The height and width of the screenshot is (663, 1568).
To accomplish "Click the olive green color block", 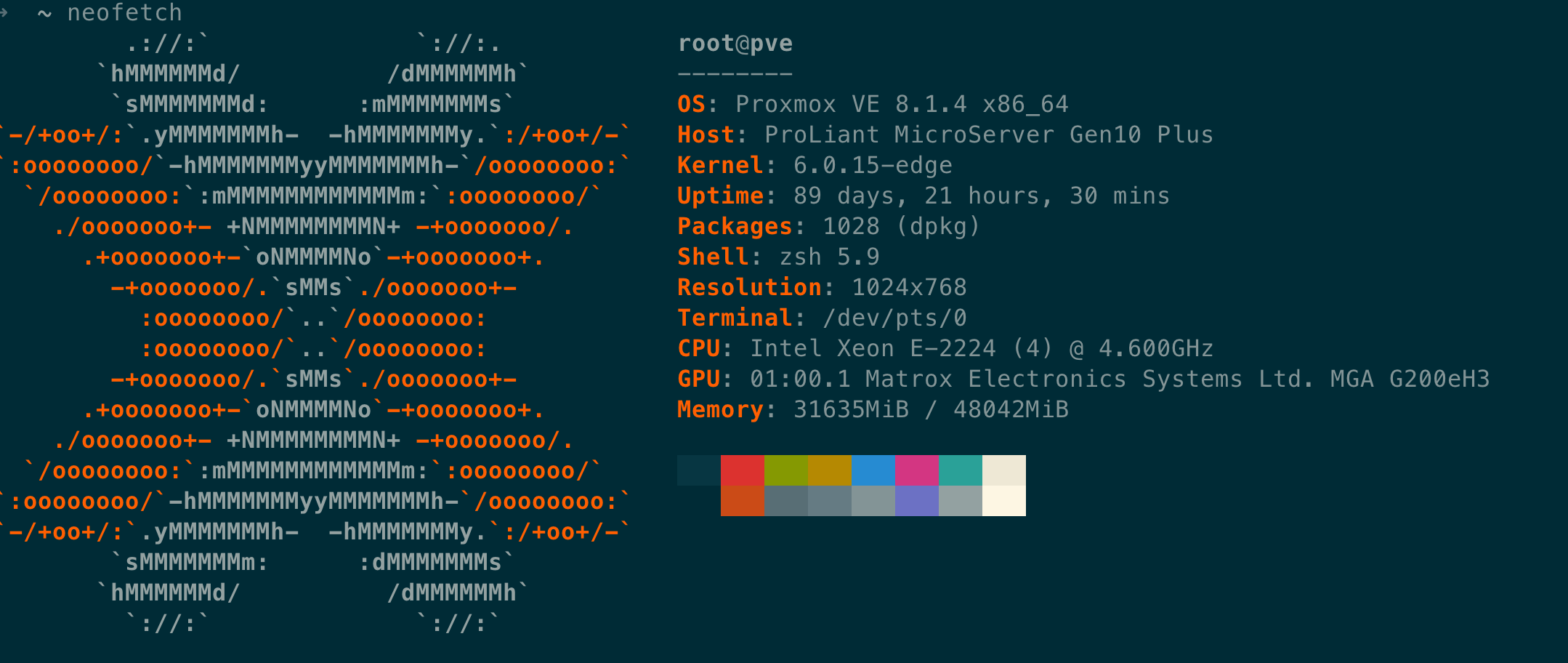I will [785, 470].
